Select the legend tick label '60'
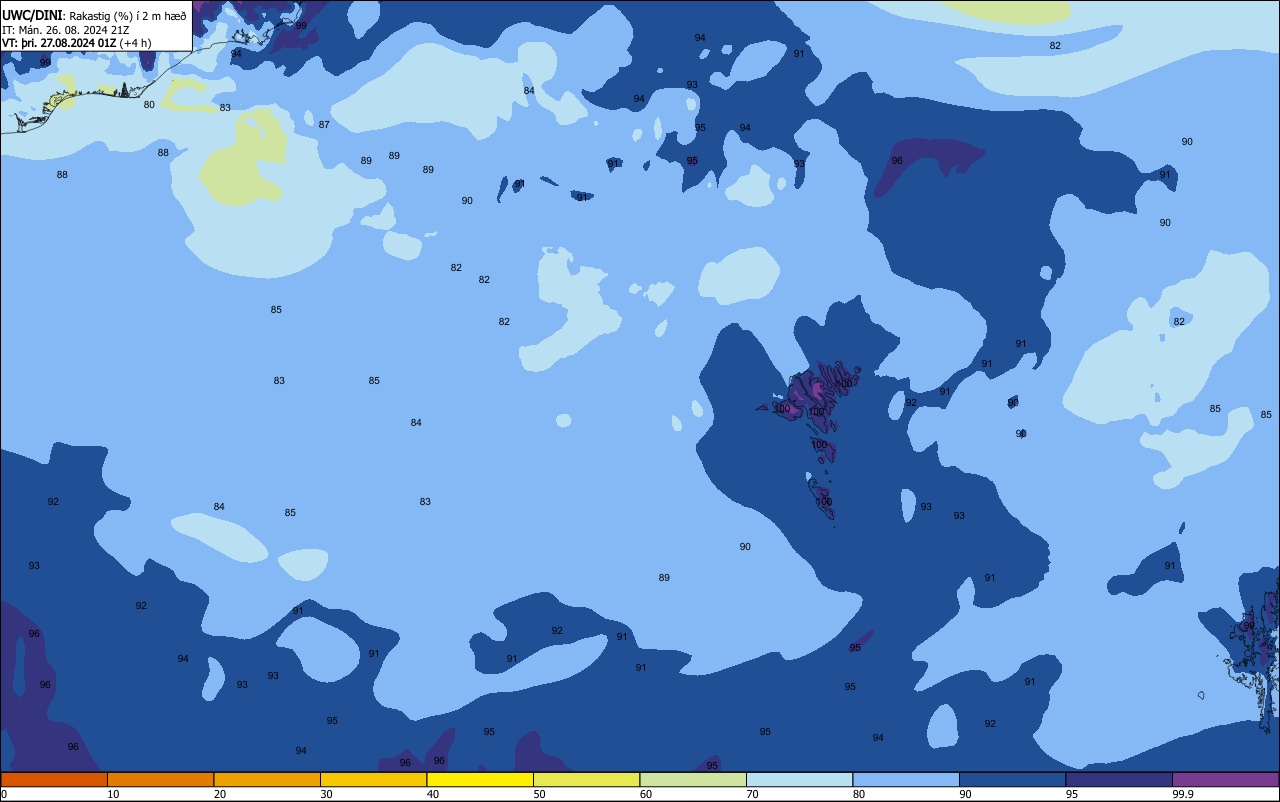 [x=646, y=794]
